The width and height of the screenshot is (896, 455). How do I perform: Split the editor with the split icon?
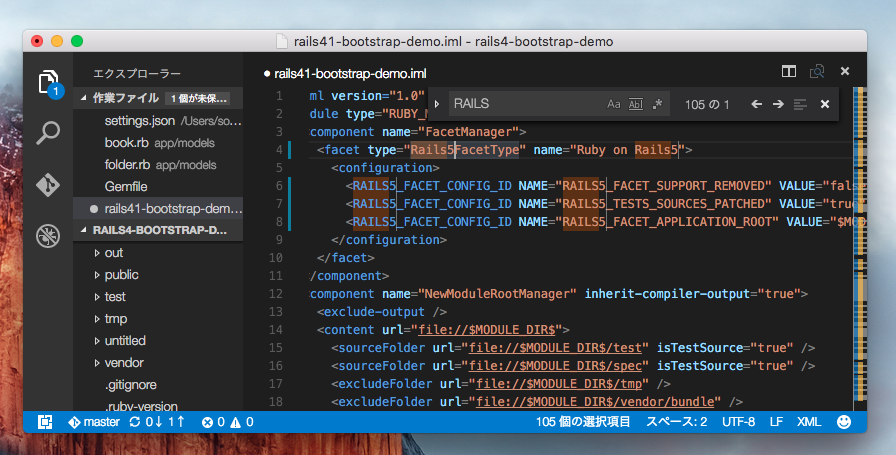coord(789,72)
